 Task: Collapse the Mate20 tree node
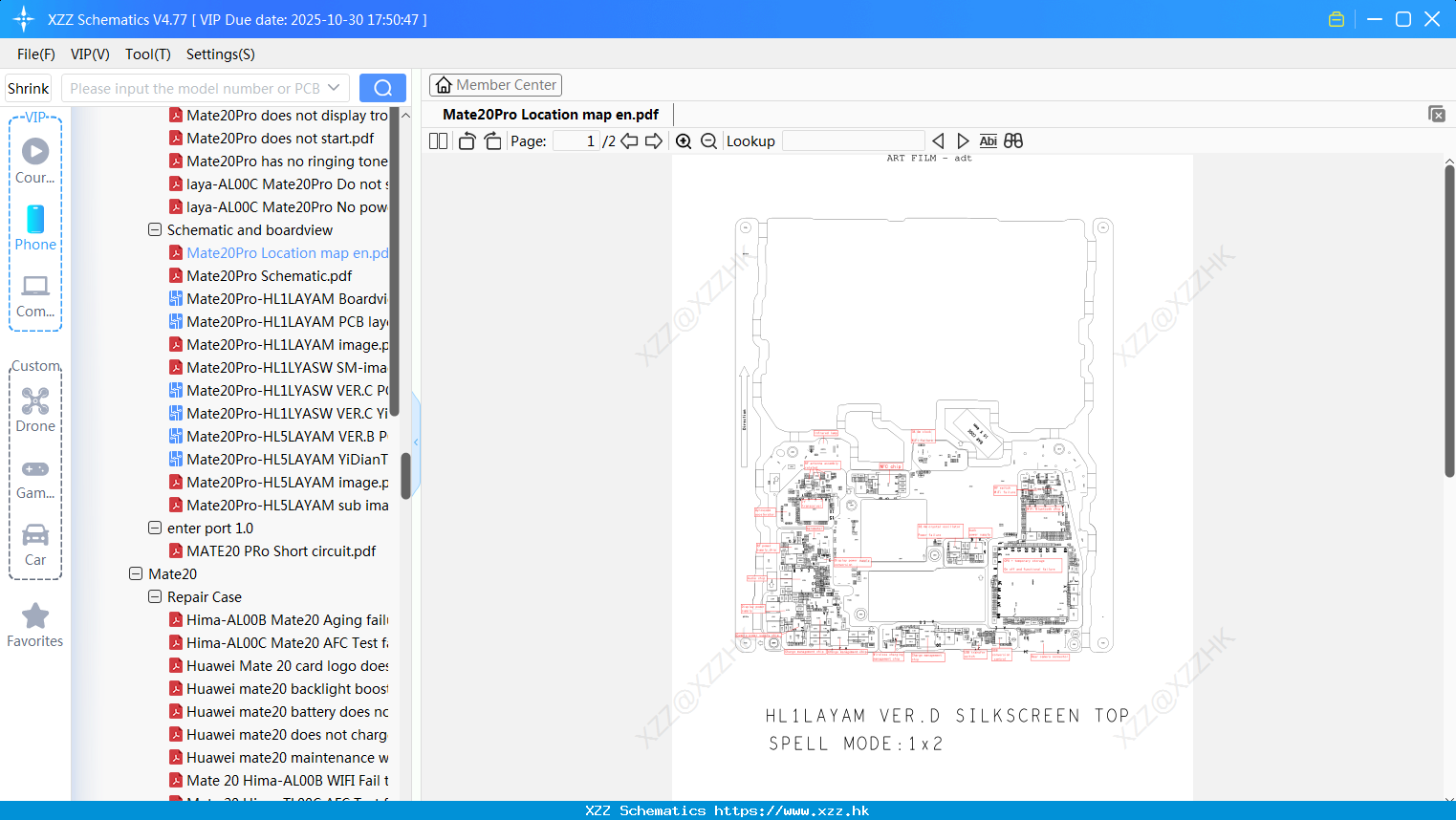pos(136,574)
